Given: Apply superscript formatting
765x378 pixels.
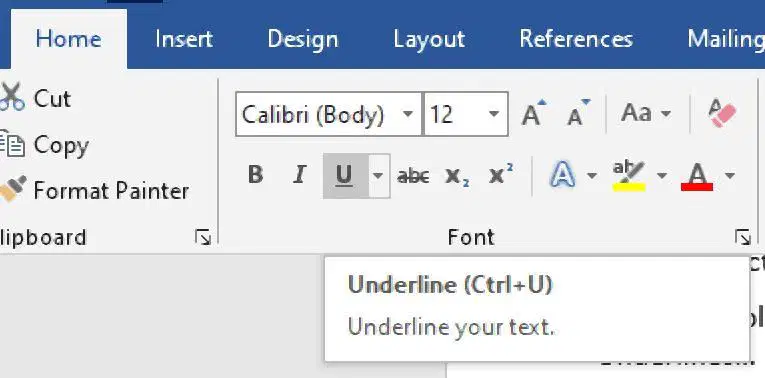Looking at the screenshot, I should click(501, 175).
